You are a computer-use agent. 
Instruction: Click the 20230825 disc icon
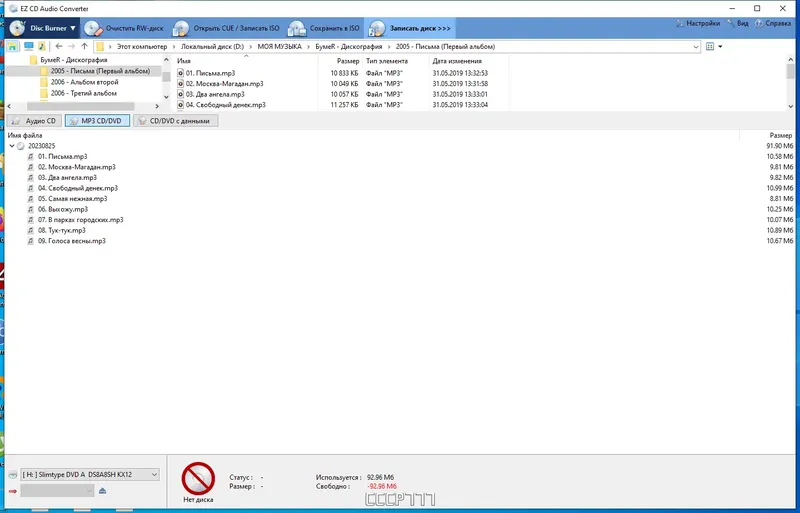pos(21,146)
